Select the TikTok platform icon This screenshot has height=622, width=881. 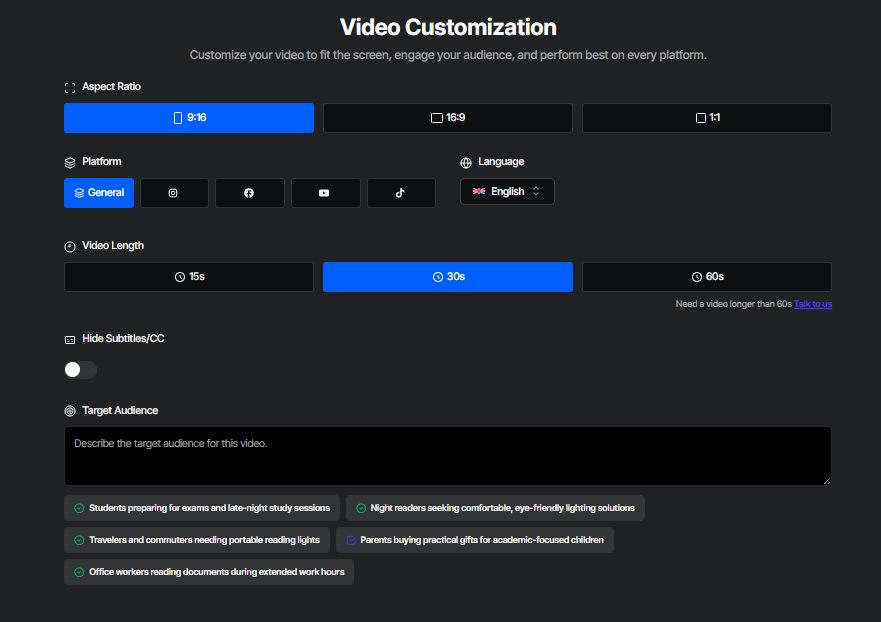(401, 192)
